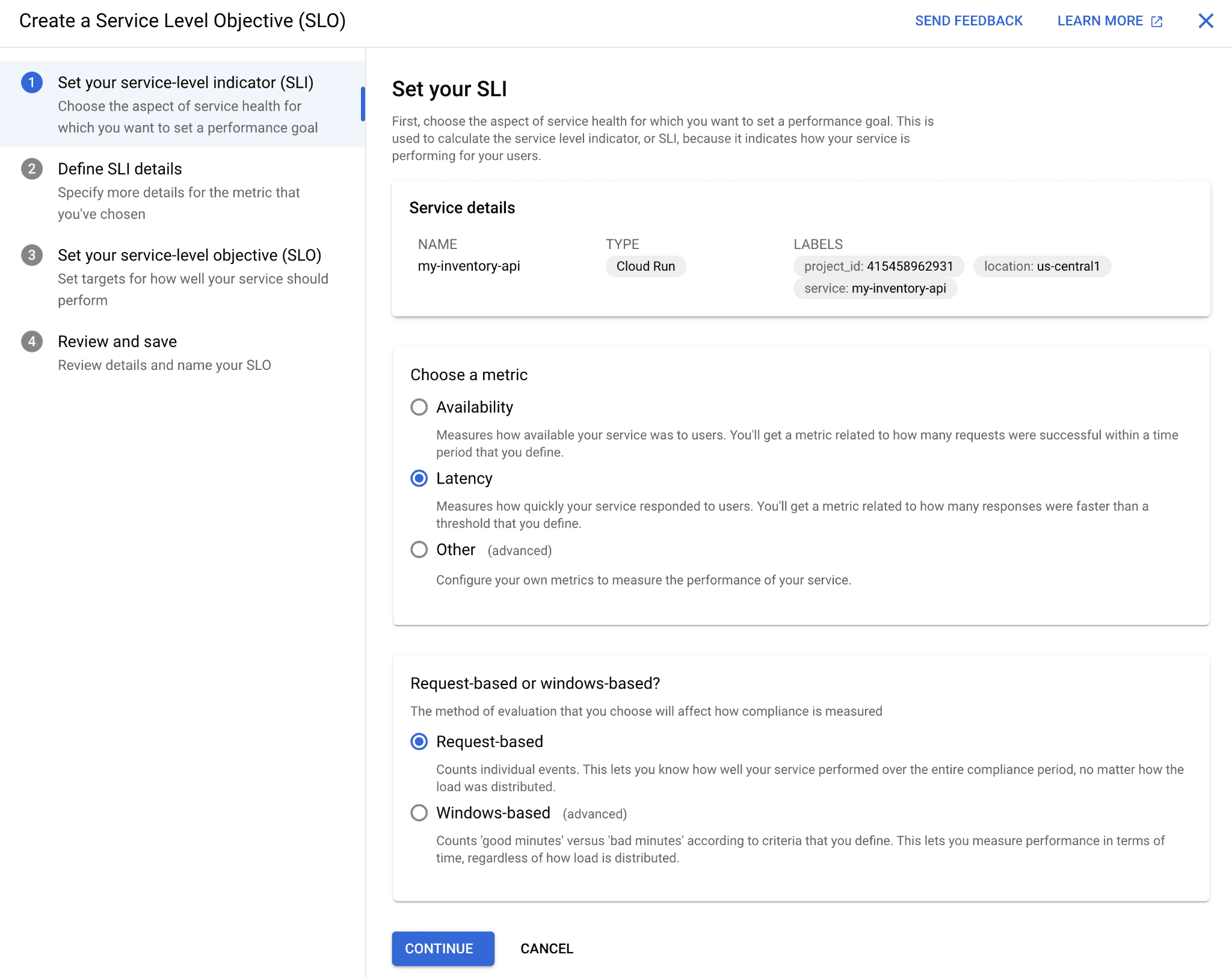
Task: Open the LEARN MORE documentation link
Action: pyautogui.click(x=1099, y=21)
